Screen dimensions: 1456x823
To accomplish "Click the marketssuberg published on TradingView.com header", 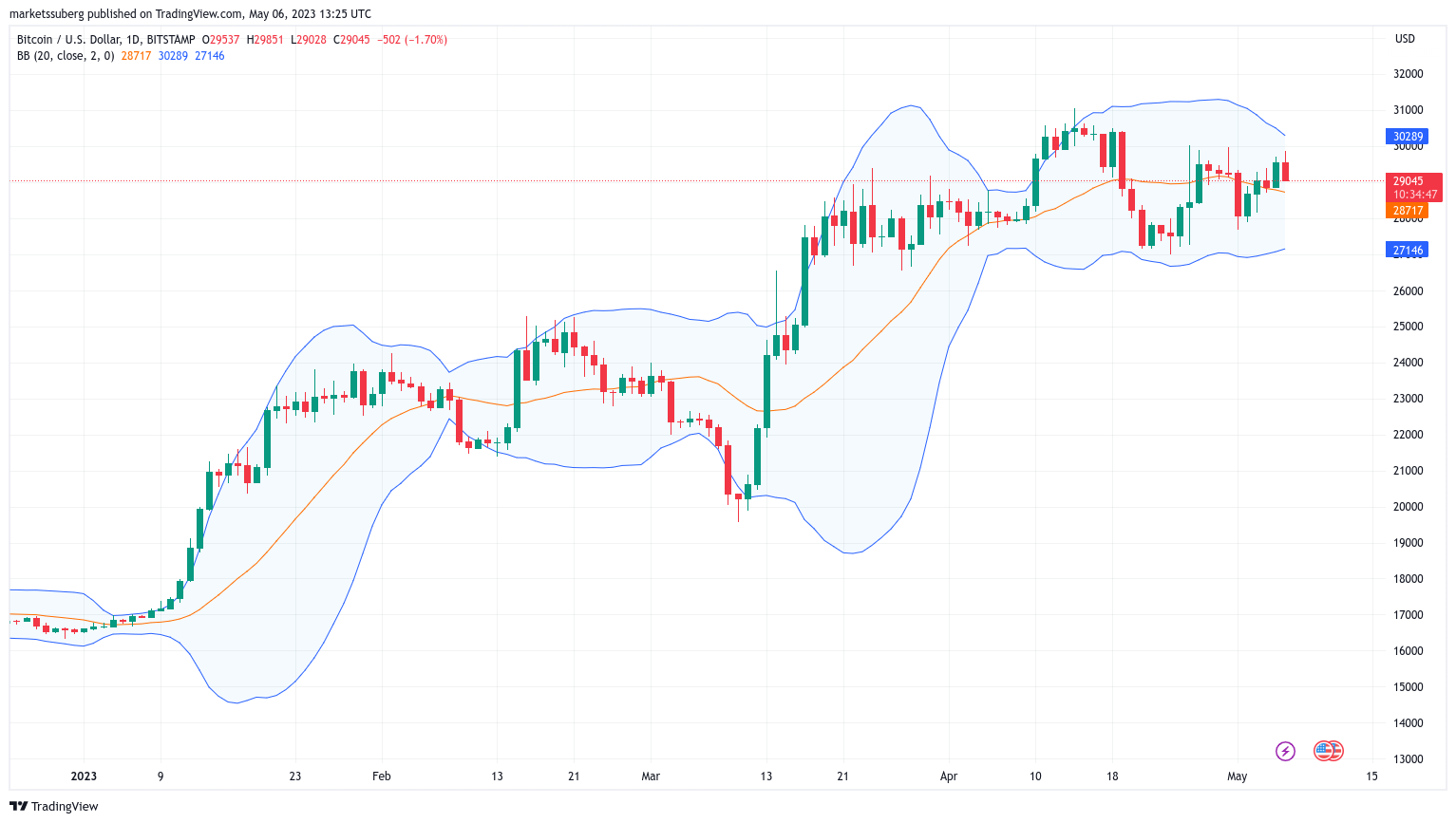I will pos(190,14).
